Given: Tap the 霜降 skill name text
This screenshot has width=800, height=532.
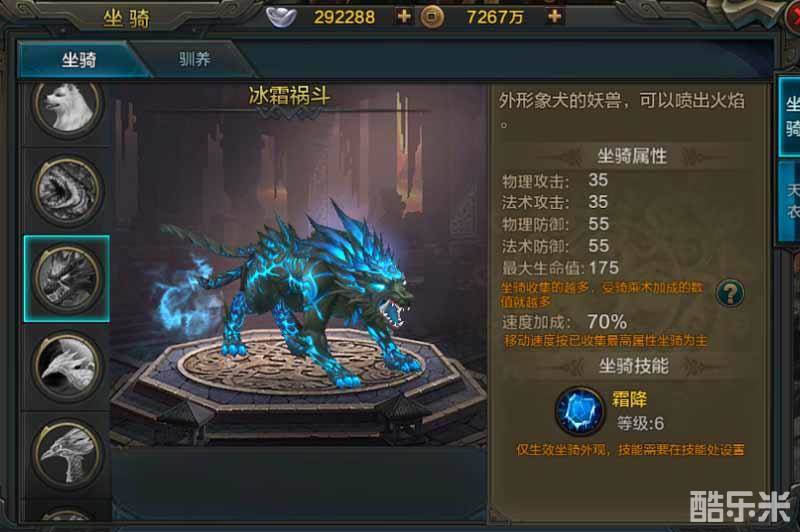Looking at the screenshot, I should [x=629, y=399].
